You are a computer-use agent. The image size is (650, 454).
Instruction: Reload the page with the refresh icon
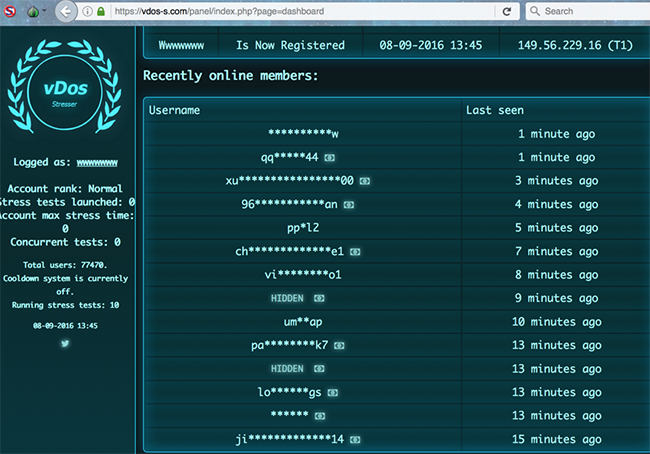508,12
